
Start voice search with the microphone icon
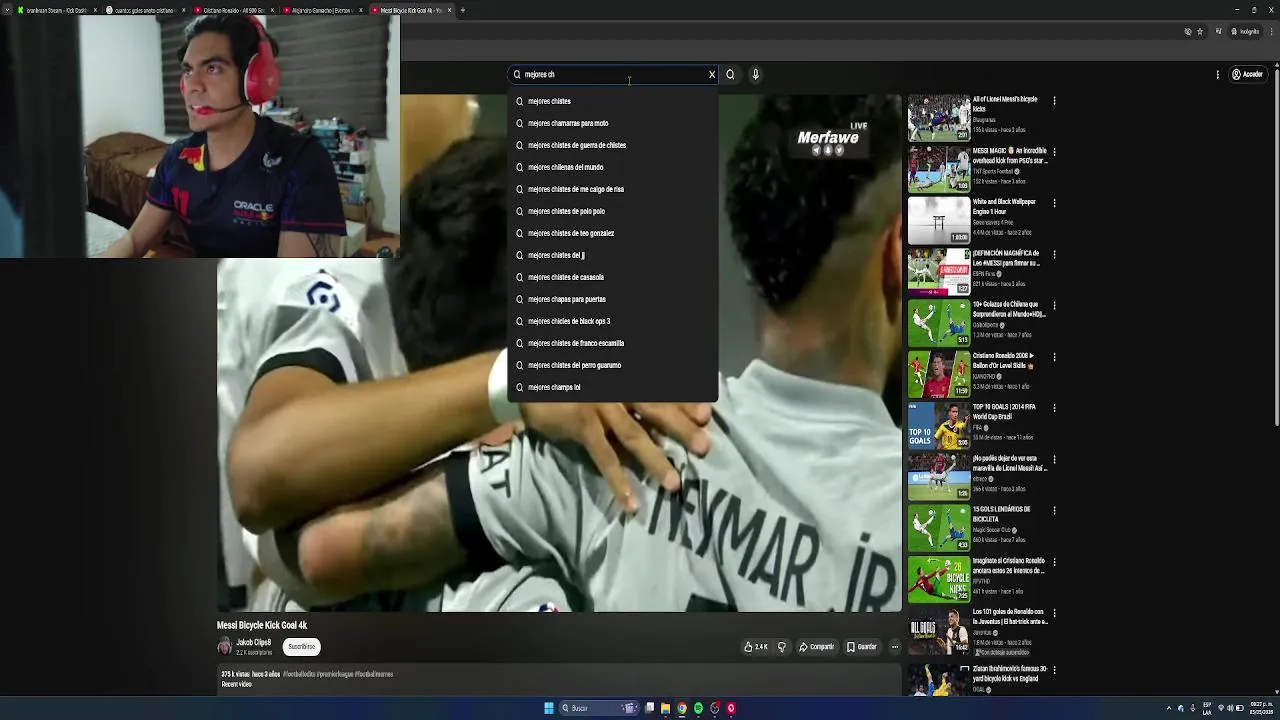click(755, 74)
